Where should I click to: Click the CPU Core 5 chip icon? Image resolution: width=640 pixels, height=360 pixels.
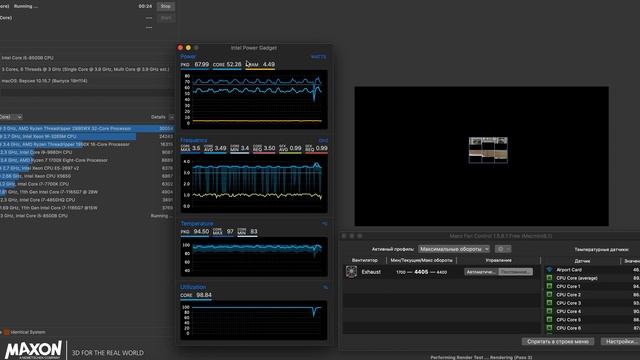click(549, 320)
